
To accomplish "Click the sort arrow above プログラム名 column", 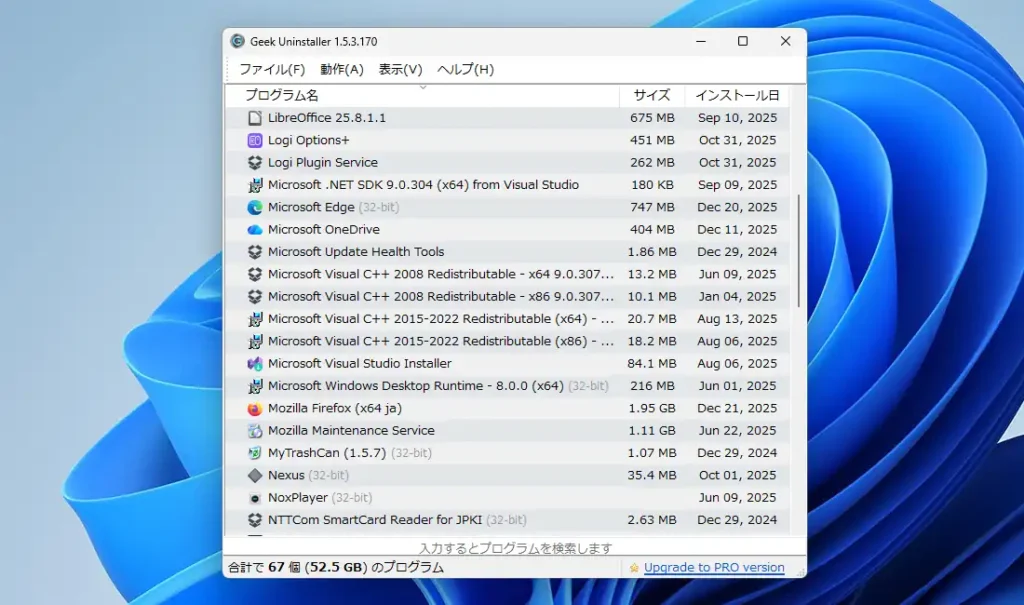I will click(x=424, y=87).
